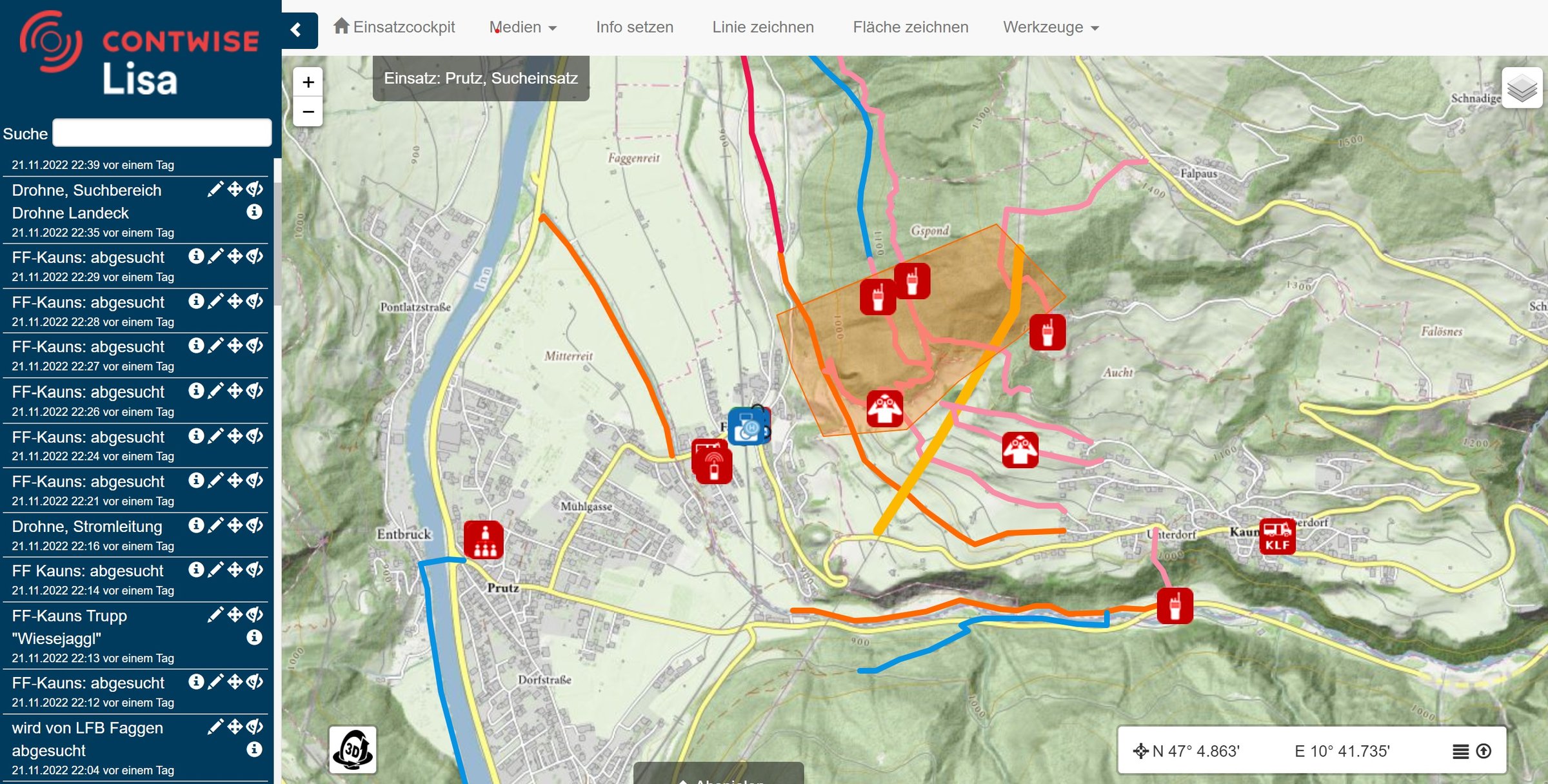Edit the FF-Kauns entry from 22:29
The height and width of the screenshot is (784, 1548).
coord(215,256)
